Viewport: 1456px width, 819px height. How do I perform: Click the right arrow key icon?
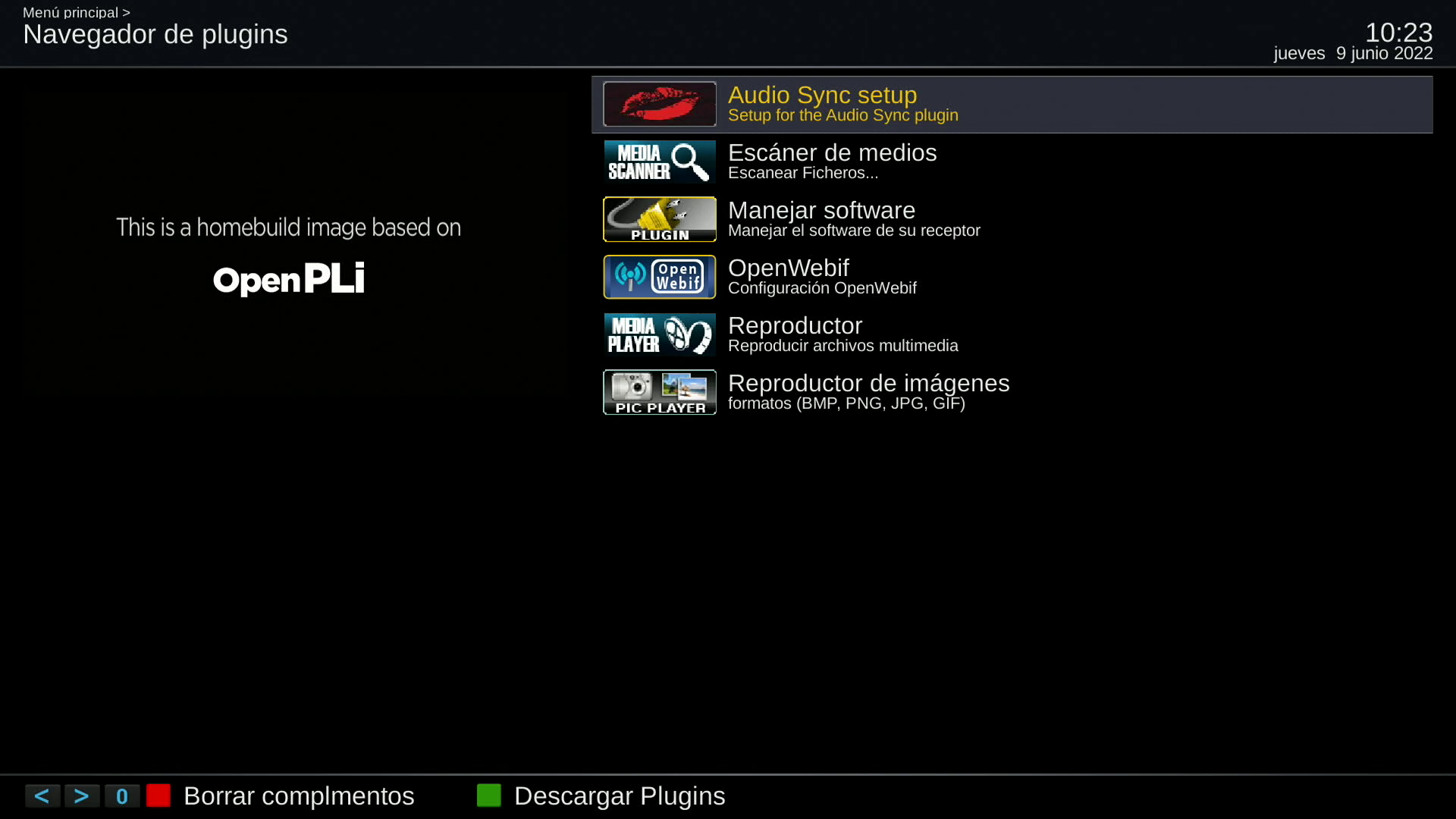click(x=82, y=796)
